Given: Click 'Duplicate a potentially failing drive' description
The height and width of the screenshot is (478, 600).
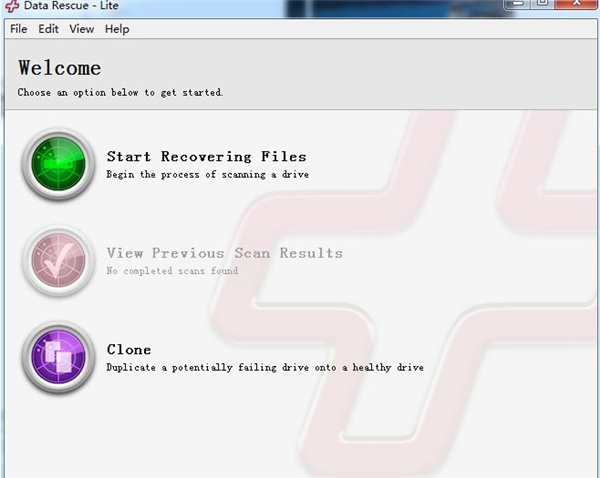Looking at the screenshot, I should (264, 367).
